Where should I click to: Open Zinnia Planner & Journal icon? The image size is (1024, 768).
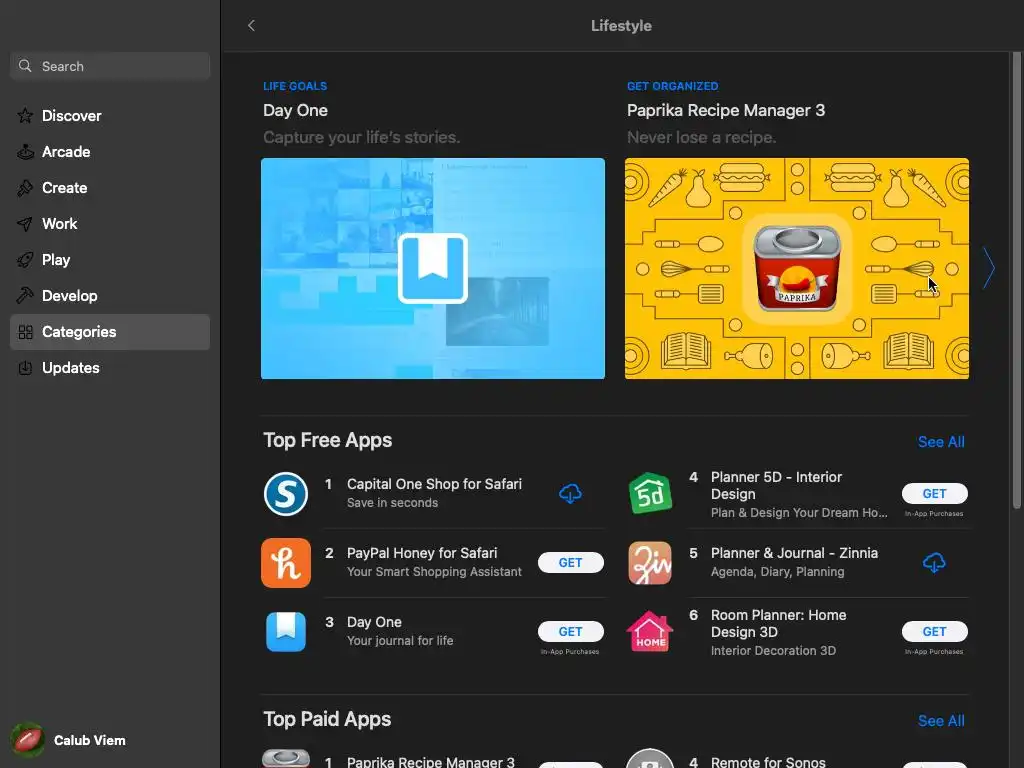click(x=650, y=563)
